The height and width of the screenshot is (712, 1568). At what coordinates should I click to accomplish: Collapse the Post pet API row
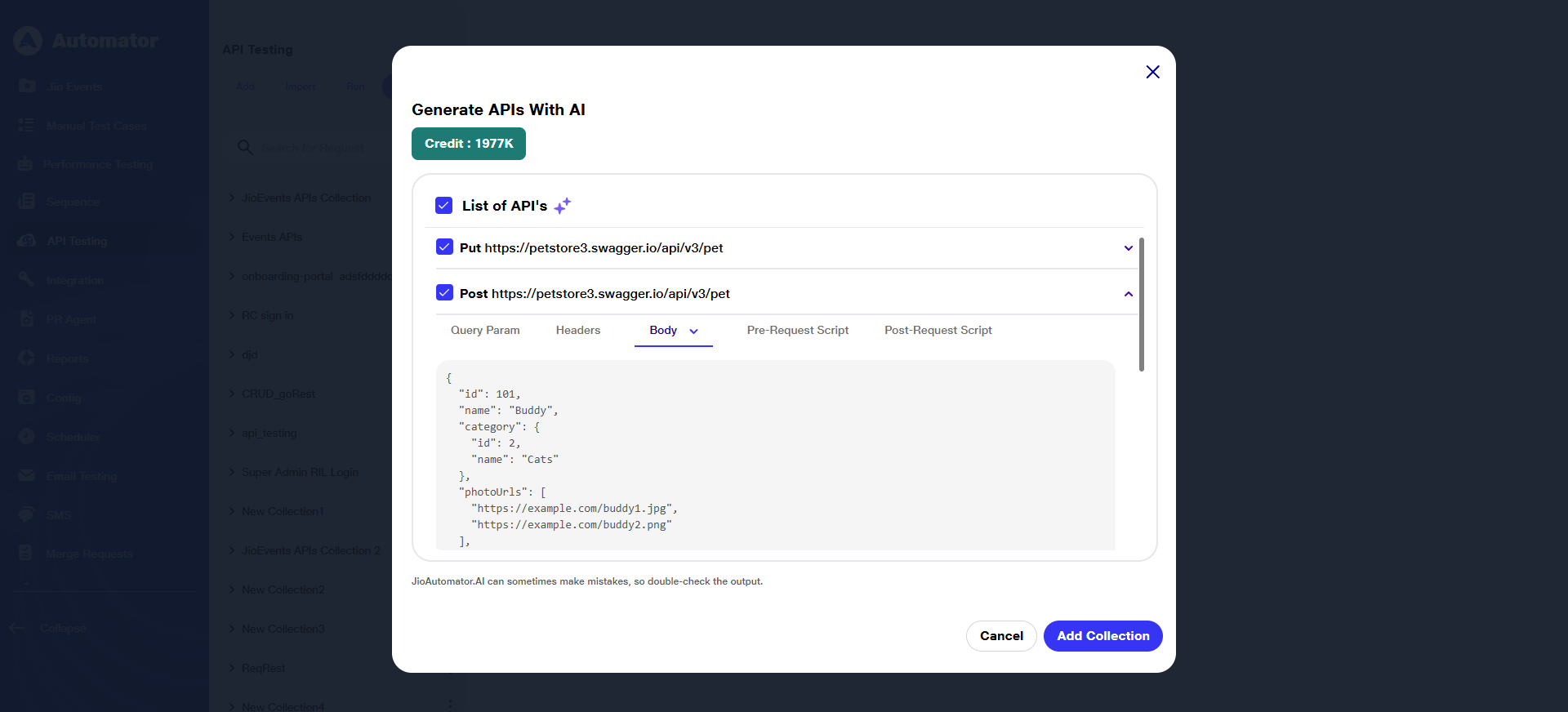[1128, 294]
